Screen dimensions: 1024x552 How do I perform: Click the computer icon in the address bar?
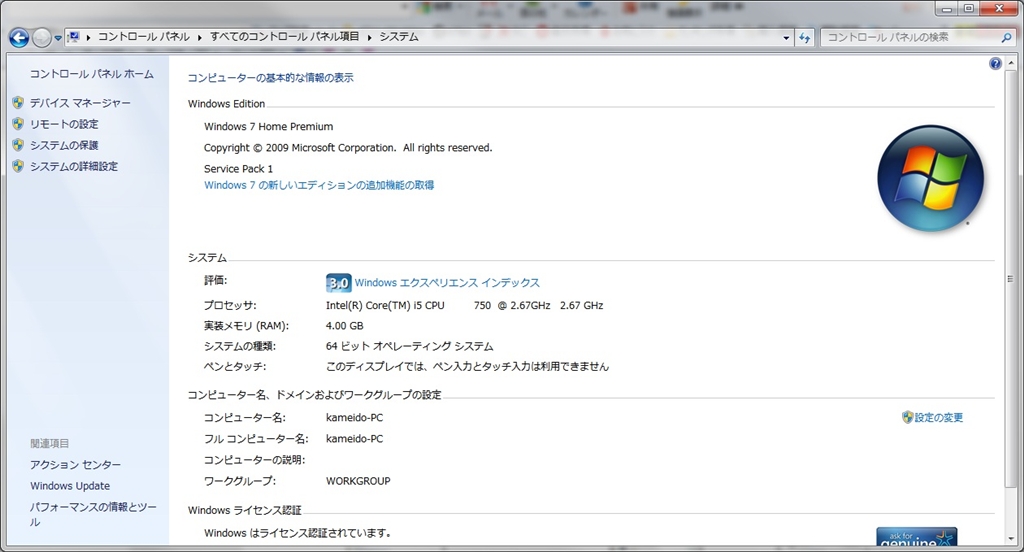(74, 37)
